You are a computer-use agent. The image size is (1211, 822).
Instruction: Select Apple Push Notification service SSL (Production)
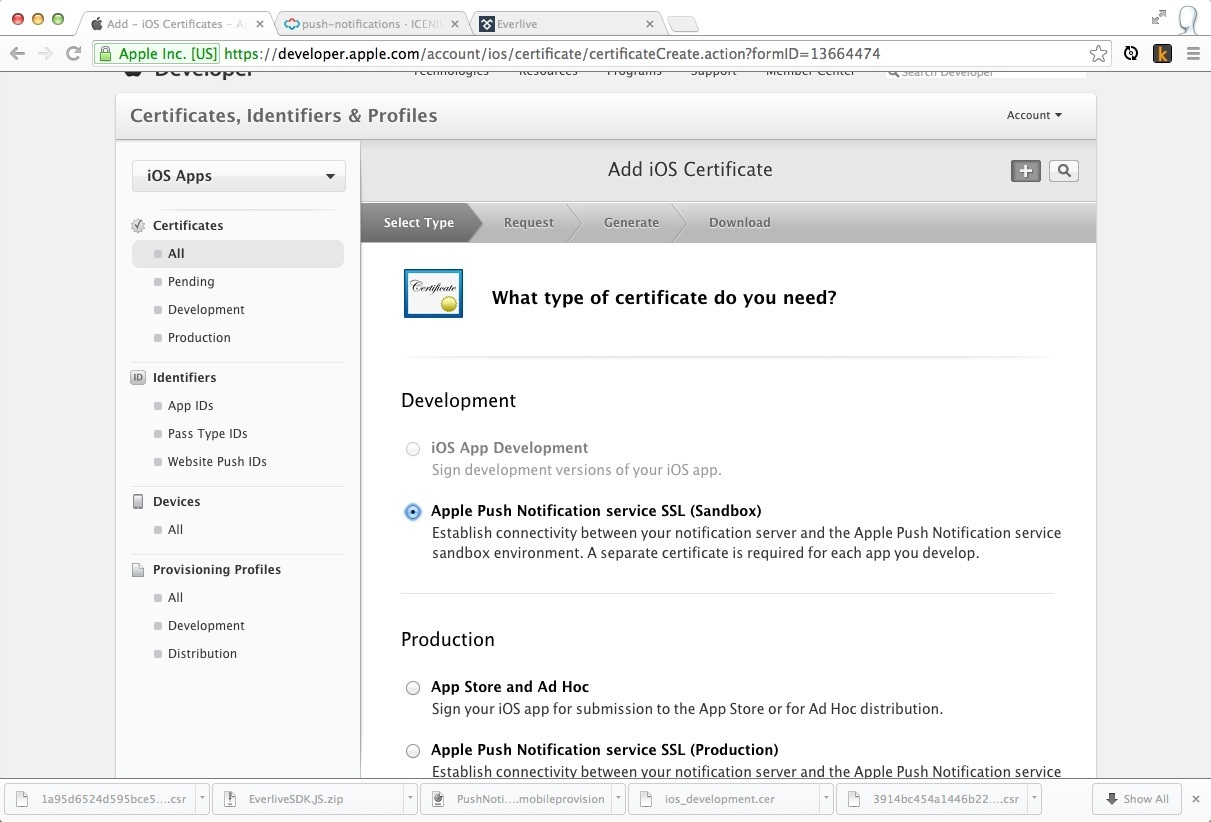(x=413, y=751)
